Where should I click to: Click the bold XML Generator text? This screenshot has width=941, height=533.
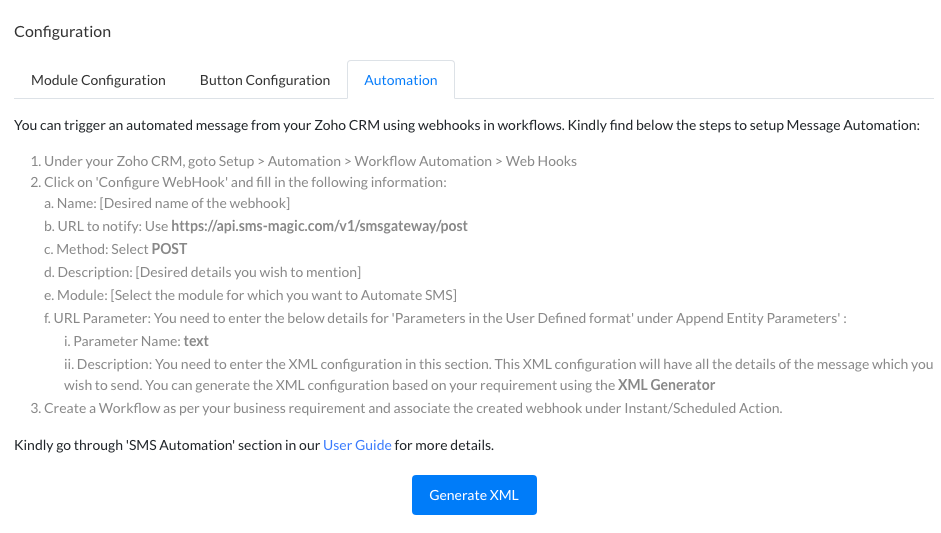(x=666, y=385)
